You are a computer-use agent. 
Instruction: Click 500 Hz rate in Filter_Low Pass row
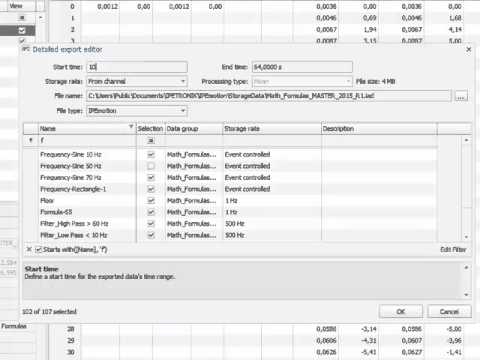point(235,235)
